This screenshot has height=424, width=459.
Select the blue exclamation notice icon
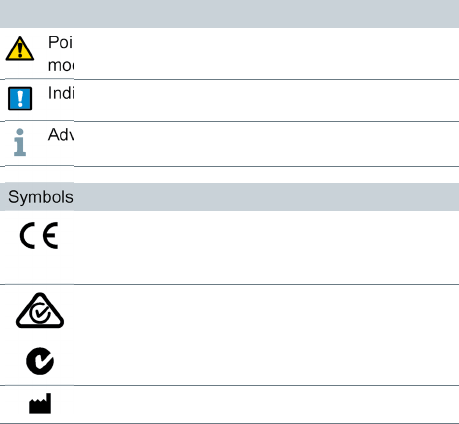coord(20,98)
